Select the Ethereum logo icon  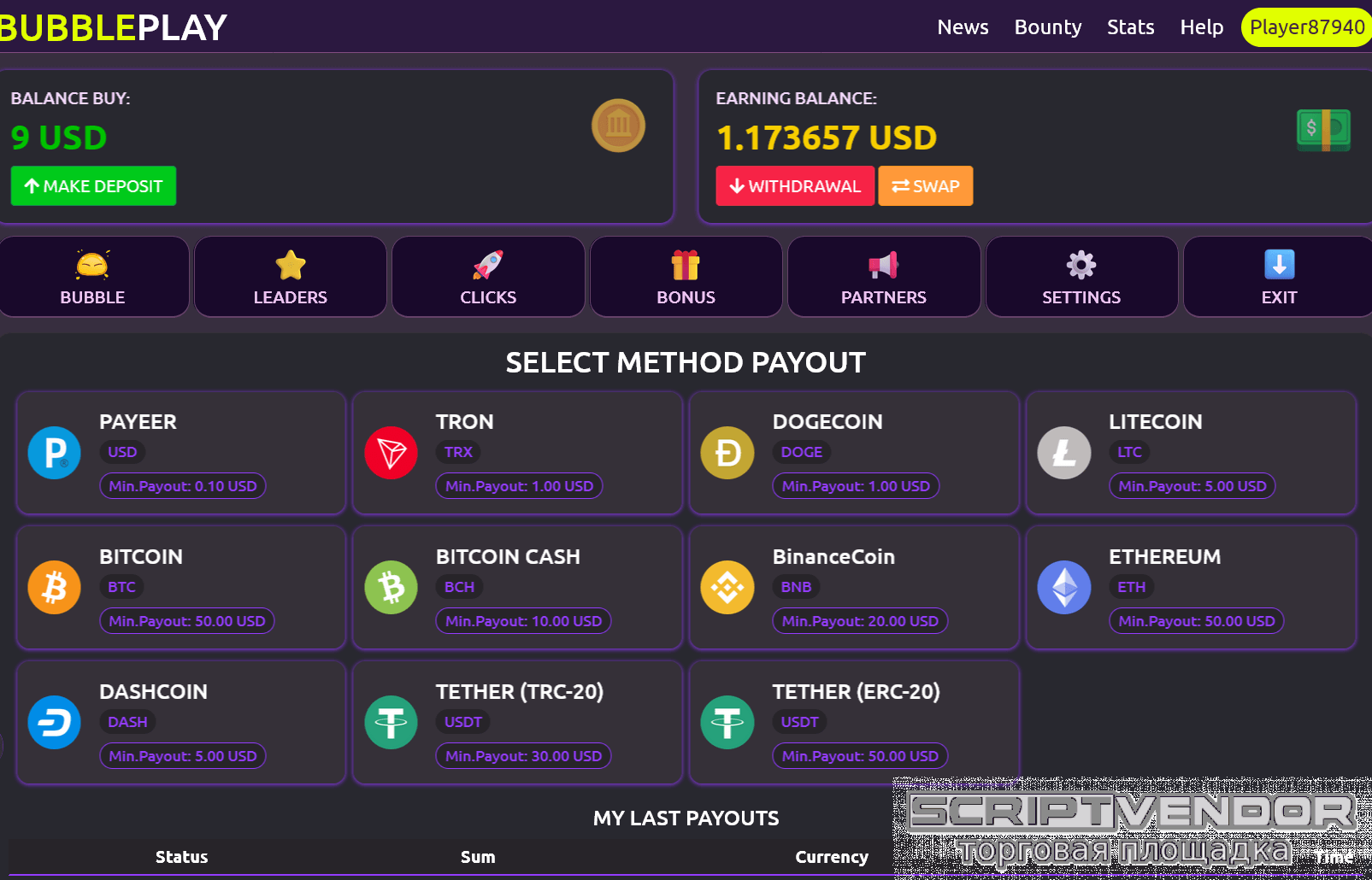[x=1064, y=588]
